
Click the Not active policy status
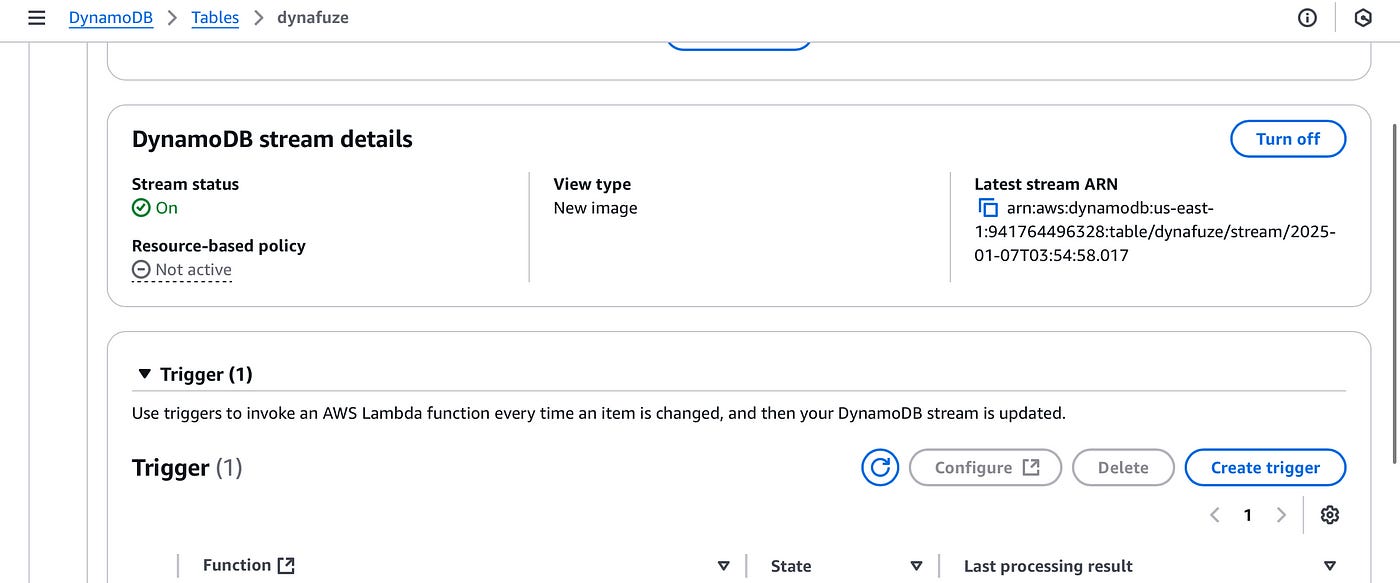tap(182, 270)
